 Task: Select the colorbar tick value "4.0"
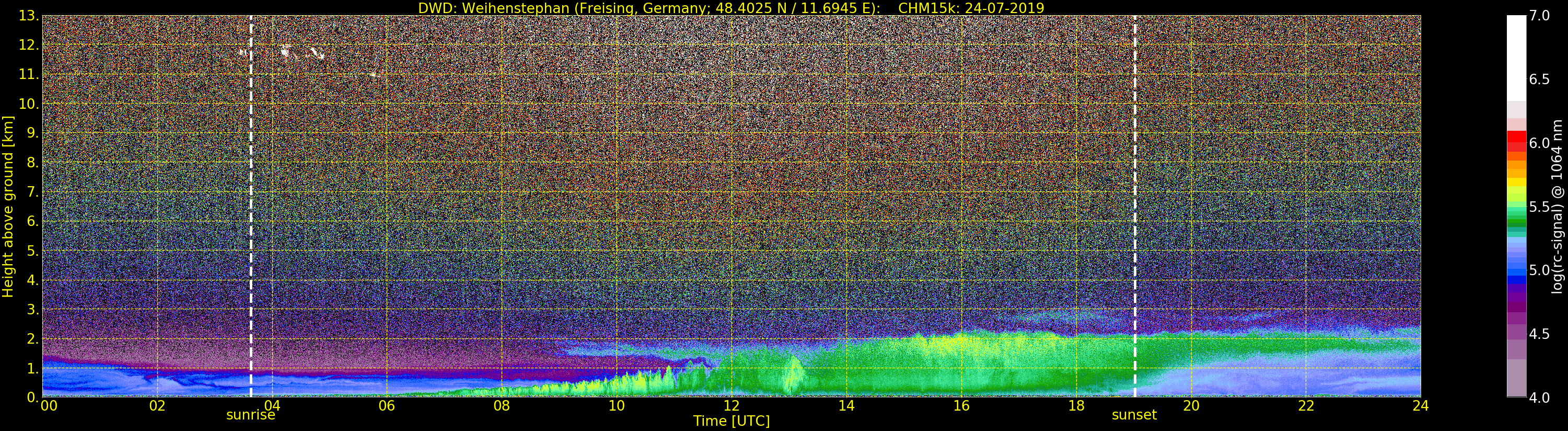pos(1539,398)
